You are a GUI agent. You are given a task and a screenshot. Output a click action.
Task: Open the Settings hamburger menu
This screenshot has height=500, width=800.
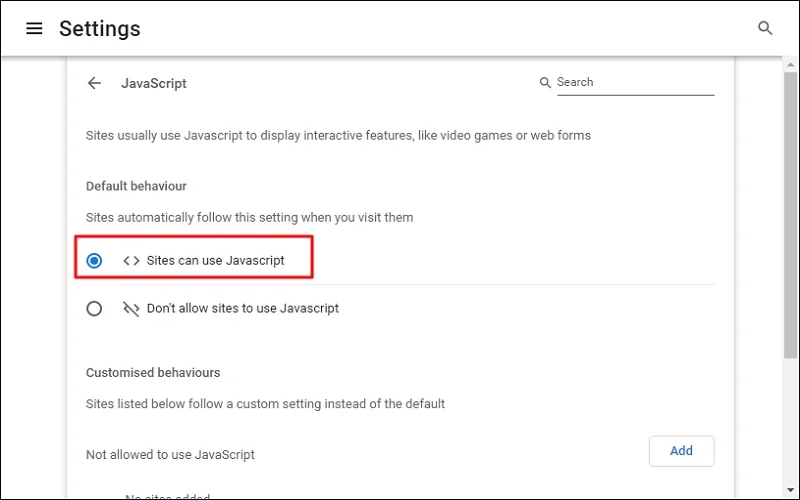pos(34,28)
